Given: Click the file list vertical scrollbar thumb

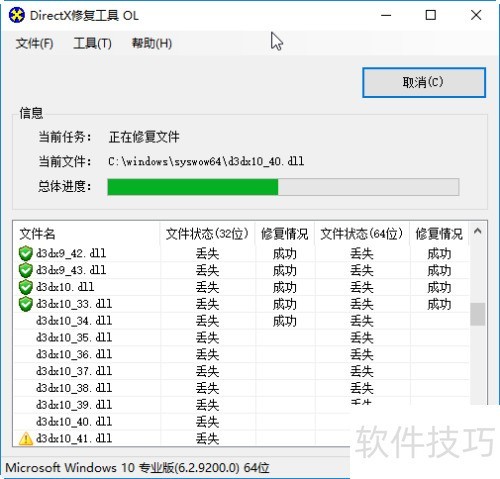Looking at the screenshot, I should point(478,314).
